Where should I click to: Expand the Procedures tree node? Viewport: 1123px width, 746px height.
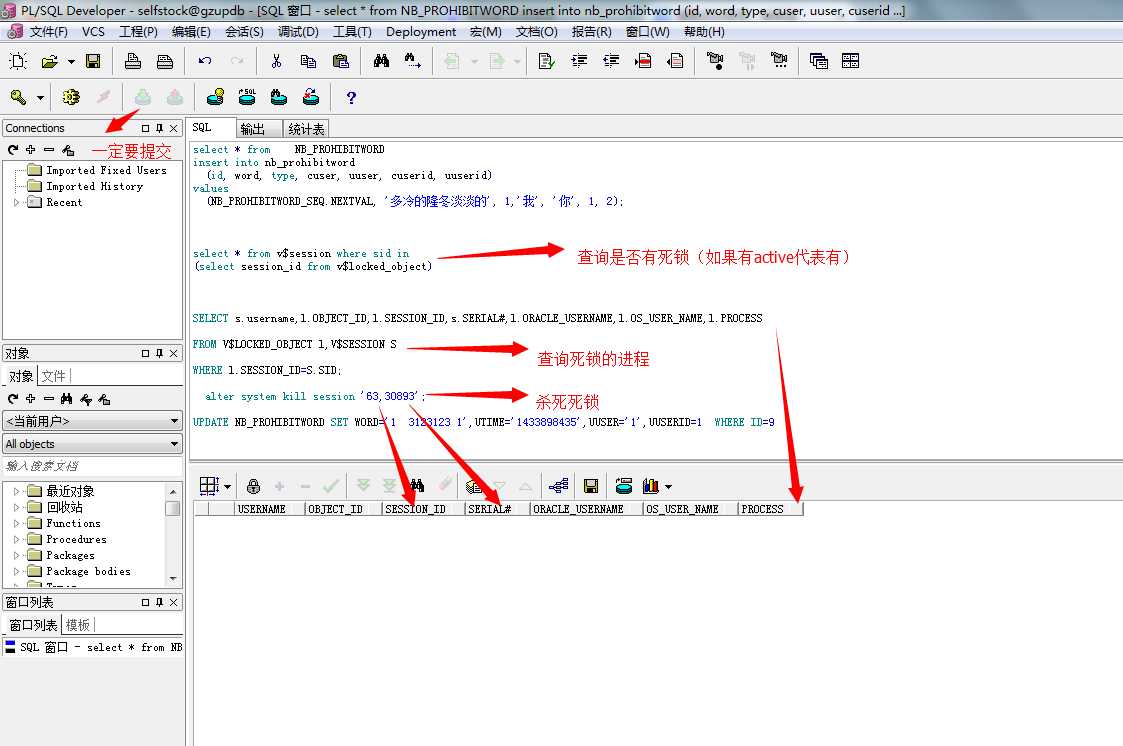(x=16, y=539)
